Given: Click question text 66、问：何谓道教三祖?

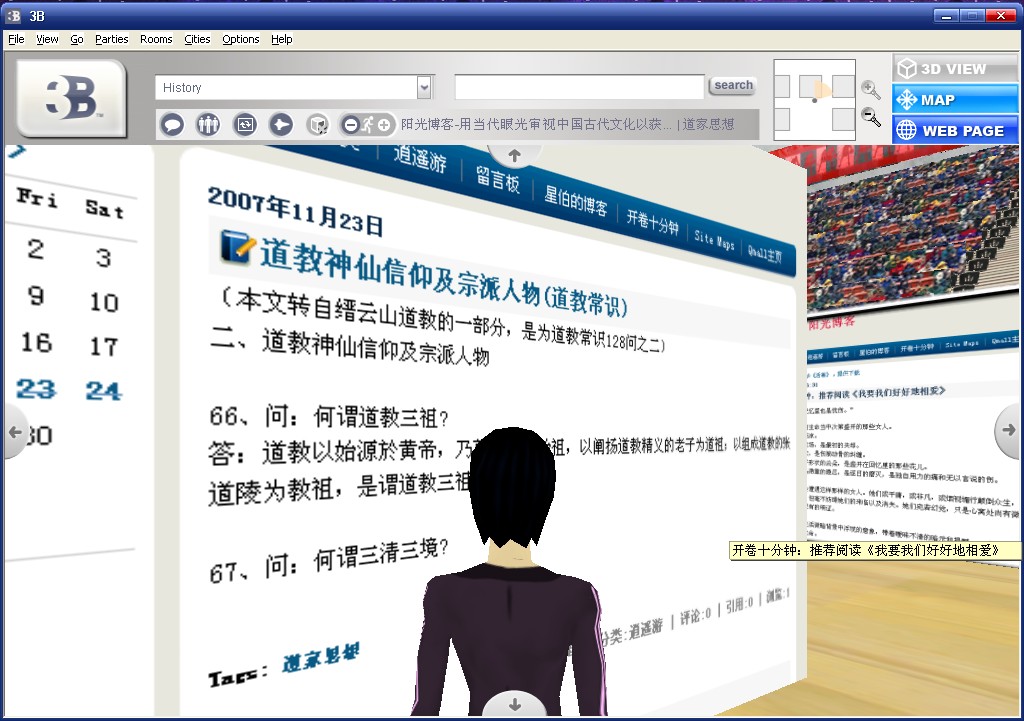Looking at the screenshot, I should (x=328, y=416).
